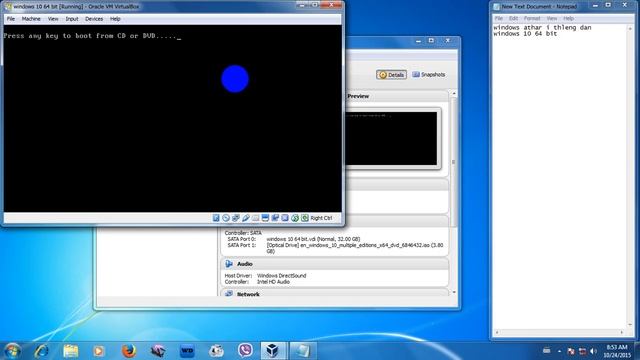The height and width of the screenshot is (360, 640).
Task: Launch Firefox from the taskbar
Action: pos(129,351)
